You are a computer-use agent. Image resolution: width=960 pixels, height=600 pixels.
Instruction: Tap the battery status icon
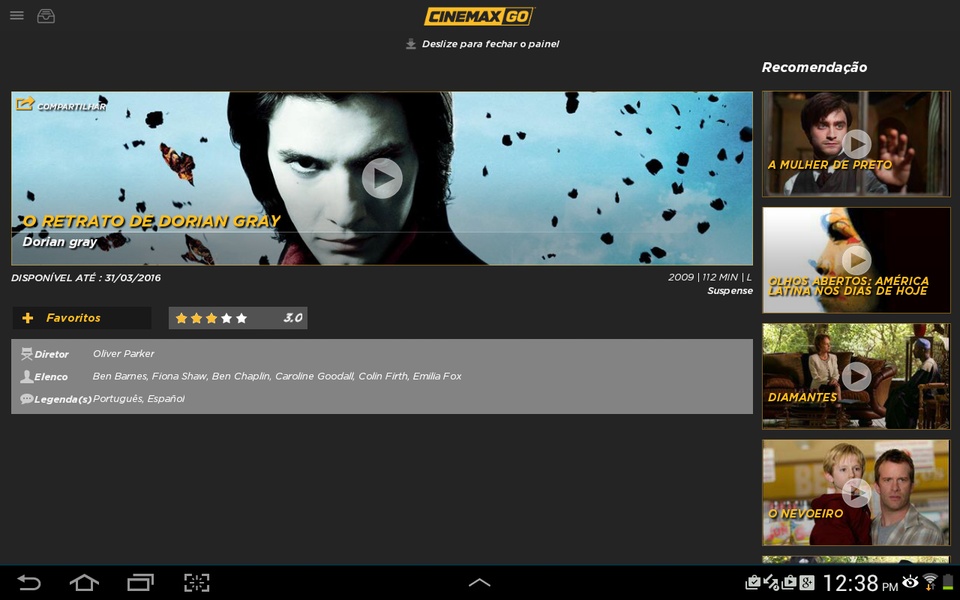948,582
